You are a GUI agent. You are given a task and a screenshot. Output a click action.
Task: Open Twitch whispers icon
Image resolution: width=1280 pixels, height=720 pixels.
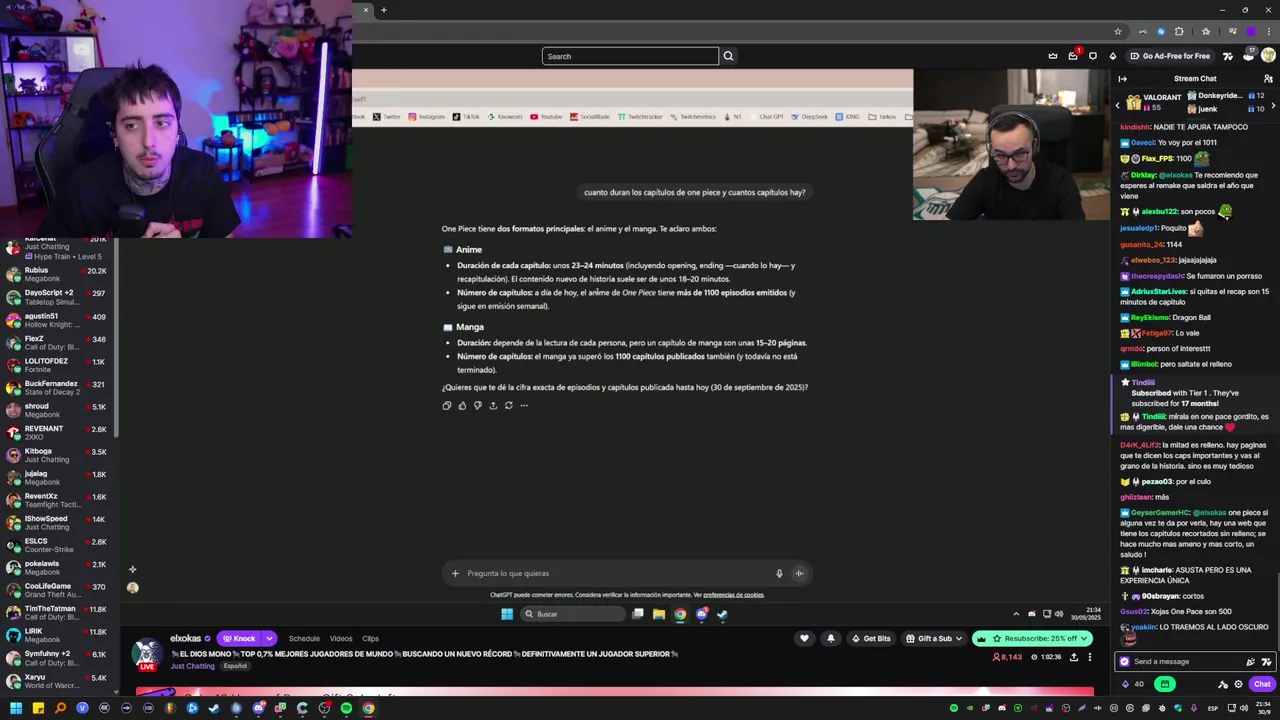[1093, 56]
